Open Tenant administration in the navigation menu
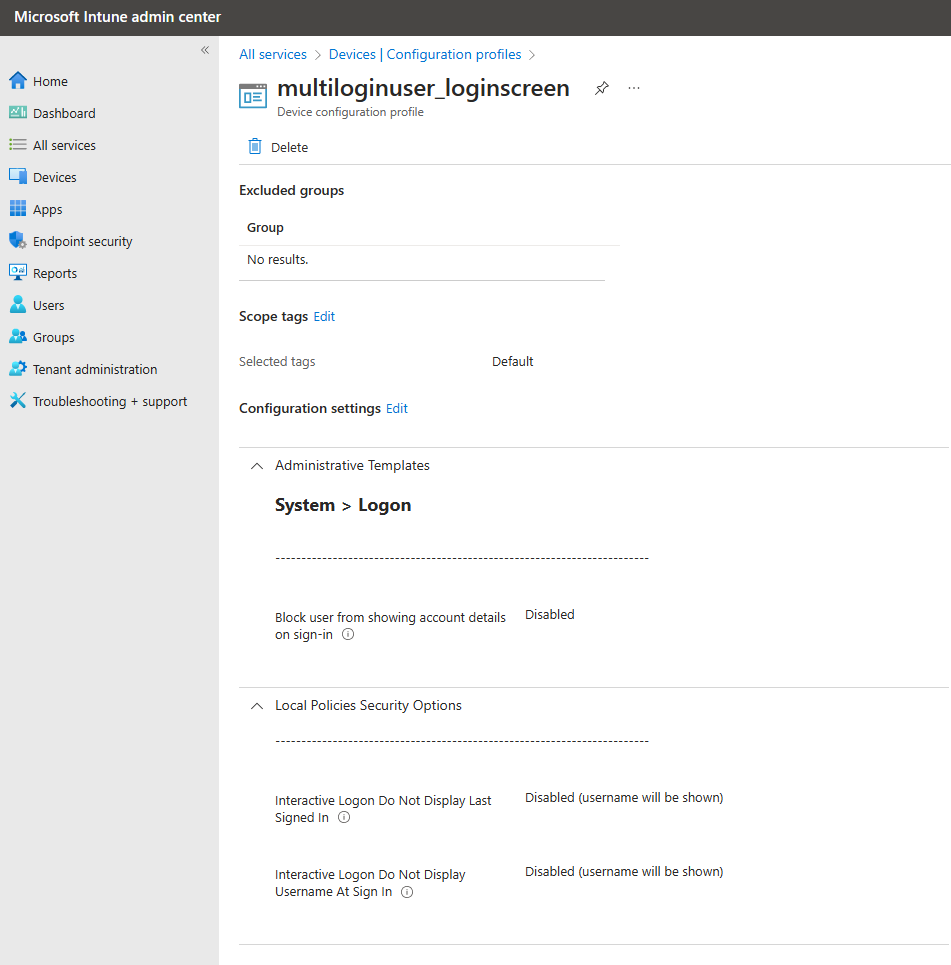This screenshot has height=965, width=951. tap(95, 369)
